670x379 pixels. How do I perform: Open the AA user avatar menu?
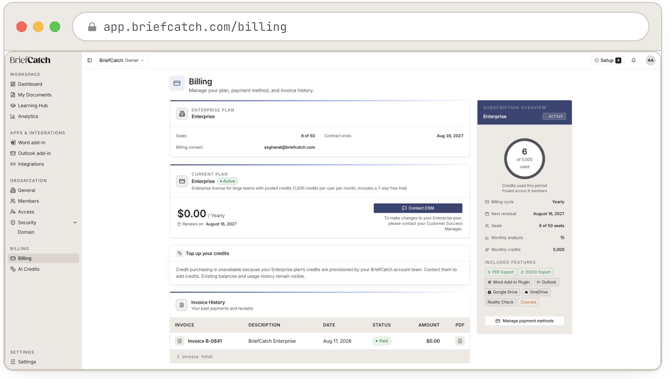pyautogui.click(x=650, y=60)
